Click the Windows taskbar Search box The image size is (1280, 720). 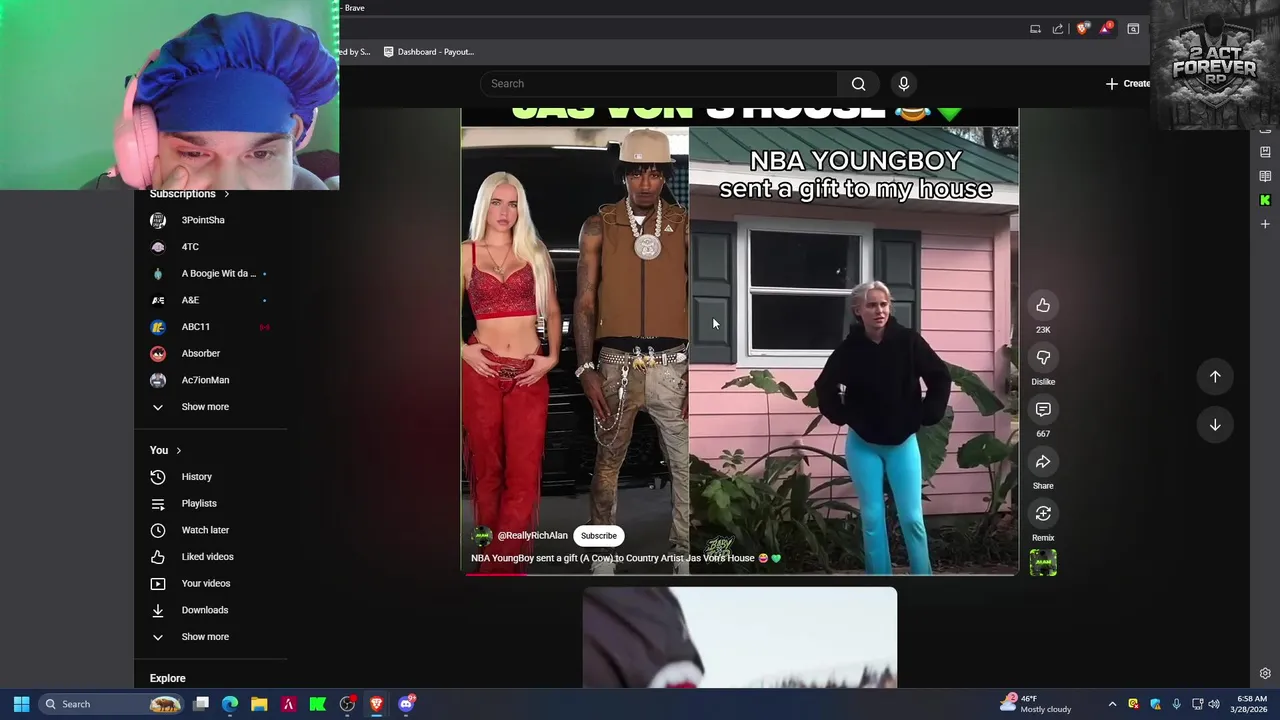[x=112, y=704]
